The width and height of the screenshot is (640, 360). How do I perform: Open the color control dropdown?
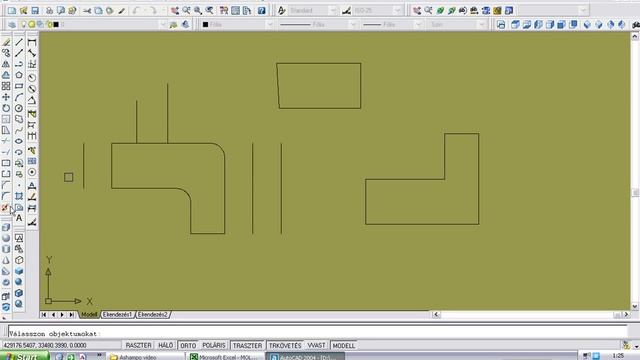pyautogui.click(x=269, y=25)
